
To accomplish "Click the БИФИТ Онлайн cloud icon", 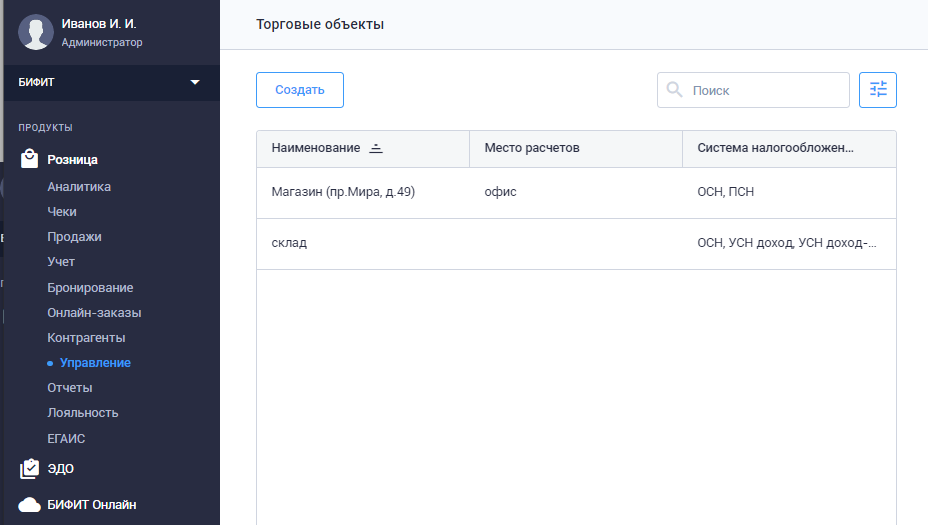I will (x=29, y=504).
